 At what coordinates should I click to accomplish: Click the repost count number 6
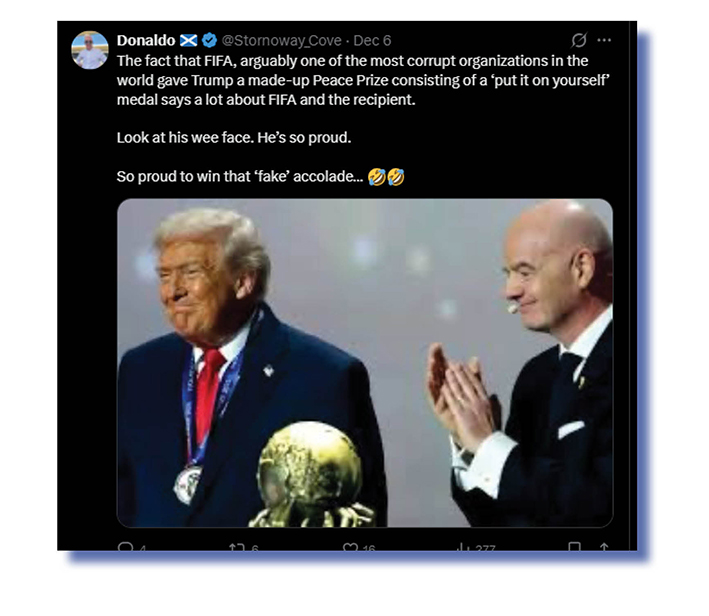[x=255, y=548]
